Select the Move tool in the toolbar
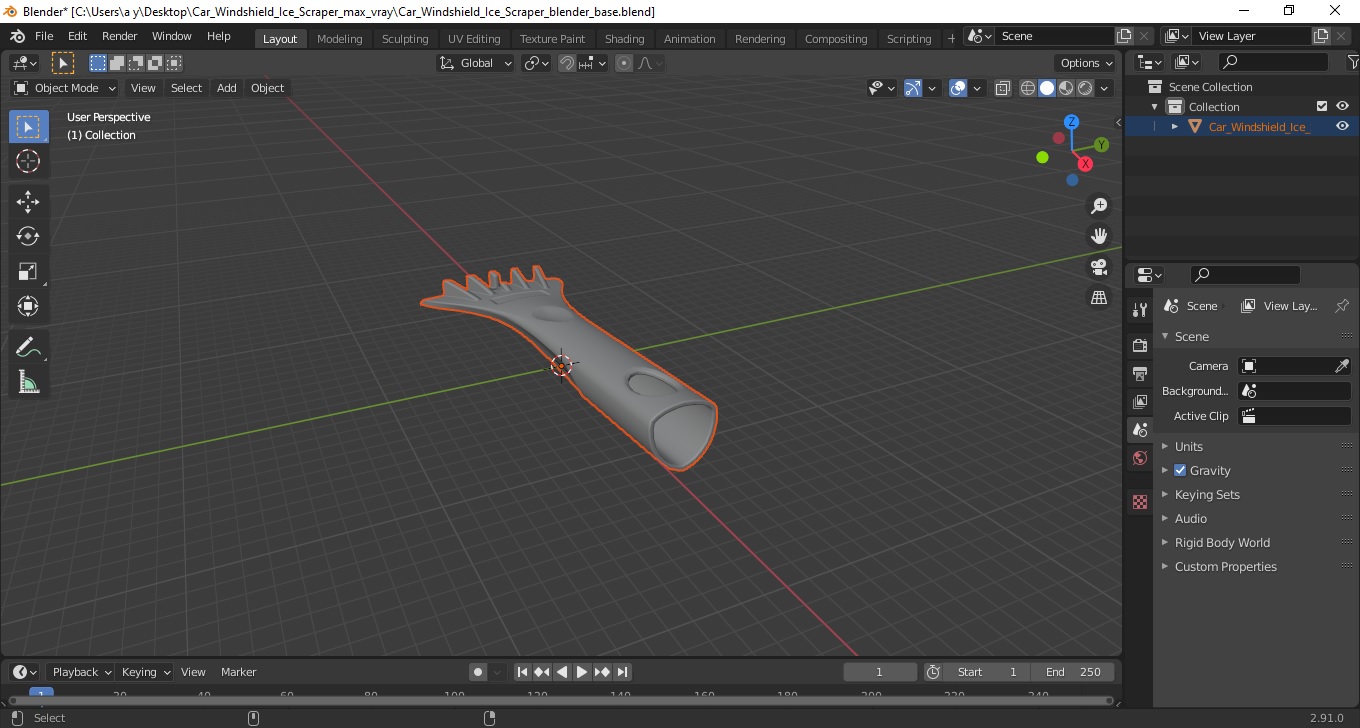 pos(28,201)
